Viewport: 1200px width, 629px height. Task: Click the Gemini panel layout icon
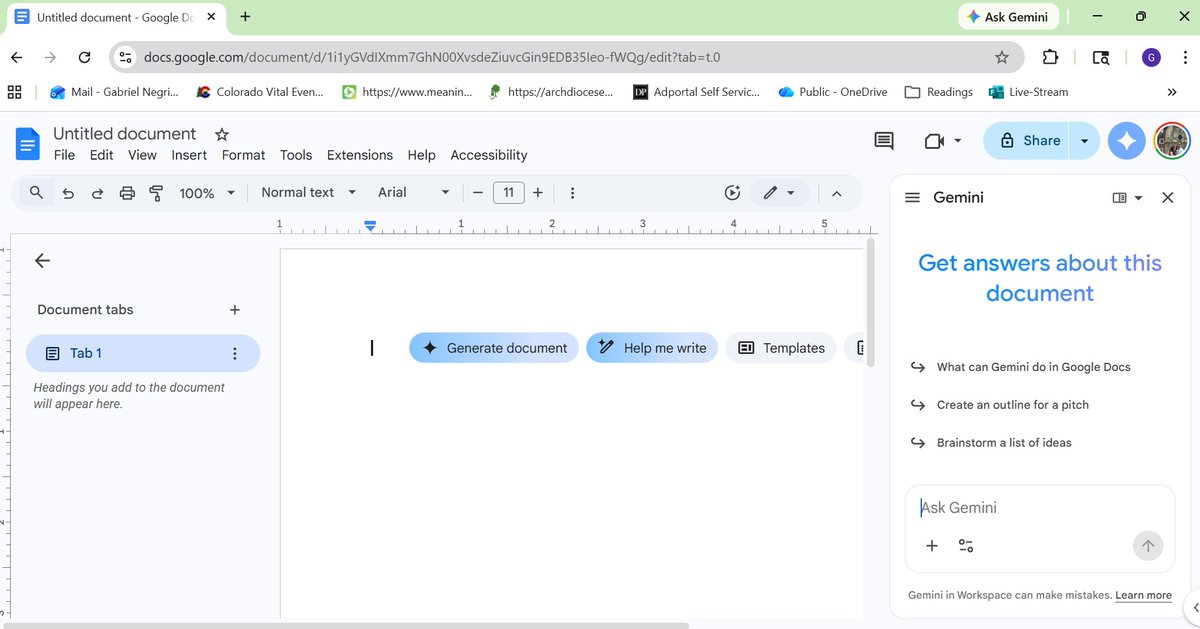coord(1120,198)
